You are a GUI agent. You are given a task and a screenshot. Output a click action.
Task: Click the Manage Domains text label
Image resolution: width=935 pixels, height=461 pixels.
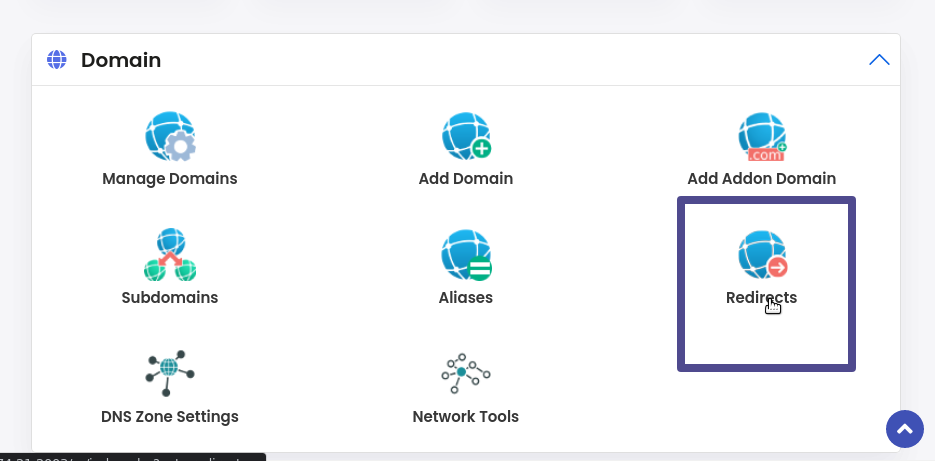click(x=170, y=178)
